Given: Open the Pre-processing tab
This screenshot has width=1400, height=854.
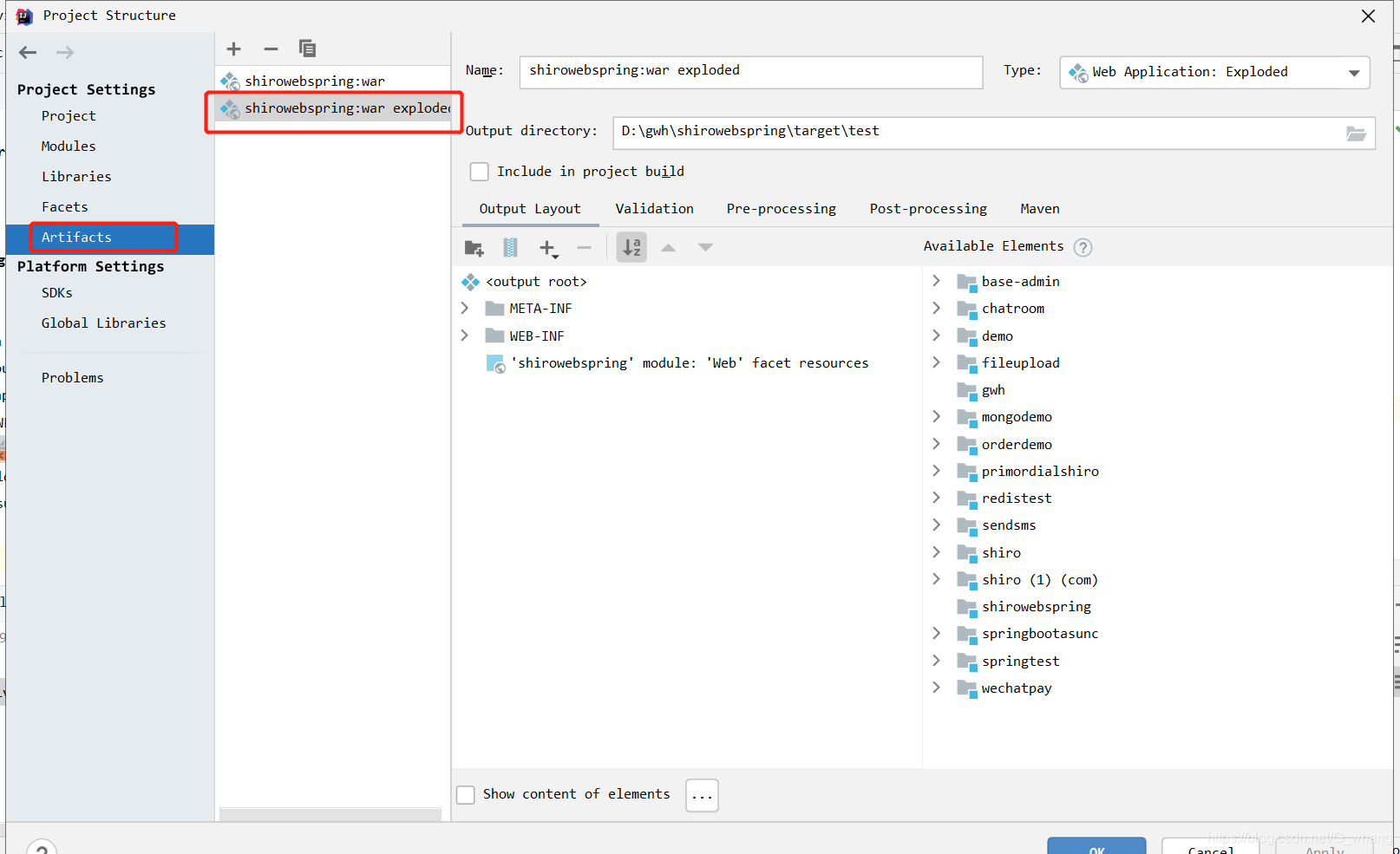Looking at the screenshot, I should point(781,209).
